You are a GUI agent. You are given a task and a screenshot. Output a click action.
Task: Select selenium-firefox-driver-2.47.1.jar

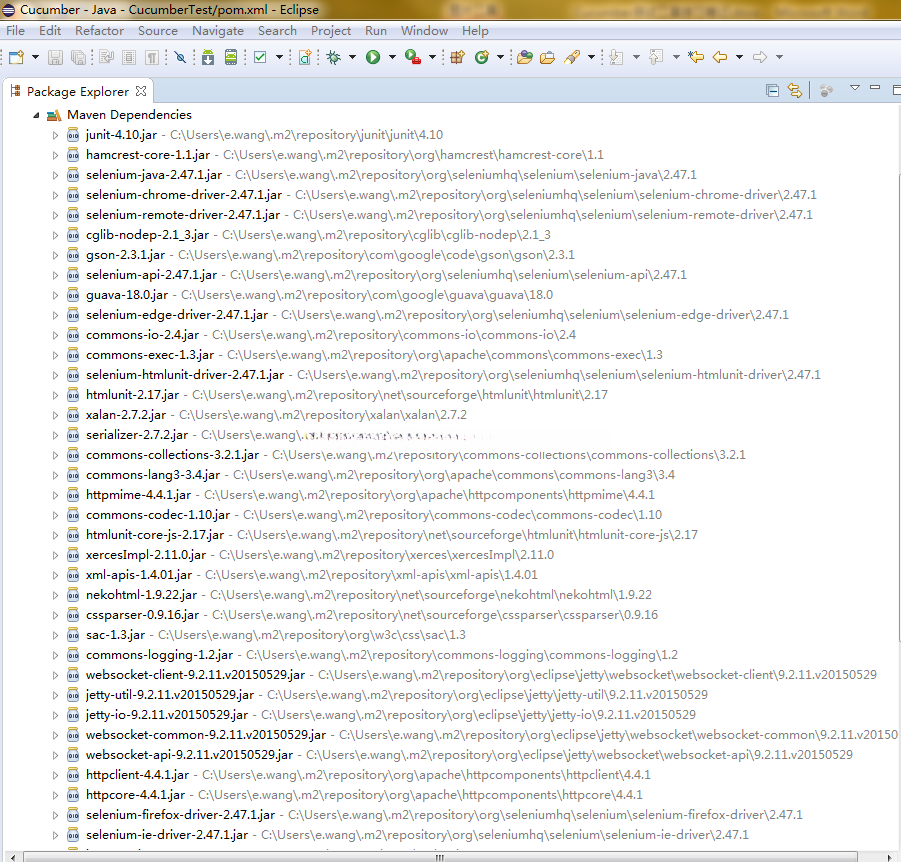click(180, 815)
